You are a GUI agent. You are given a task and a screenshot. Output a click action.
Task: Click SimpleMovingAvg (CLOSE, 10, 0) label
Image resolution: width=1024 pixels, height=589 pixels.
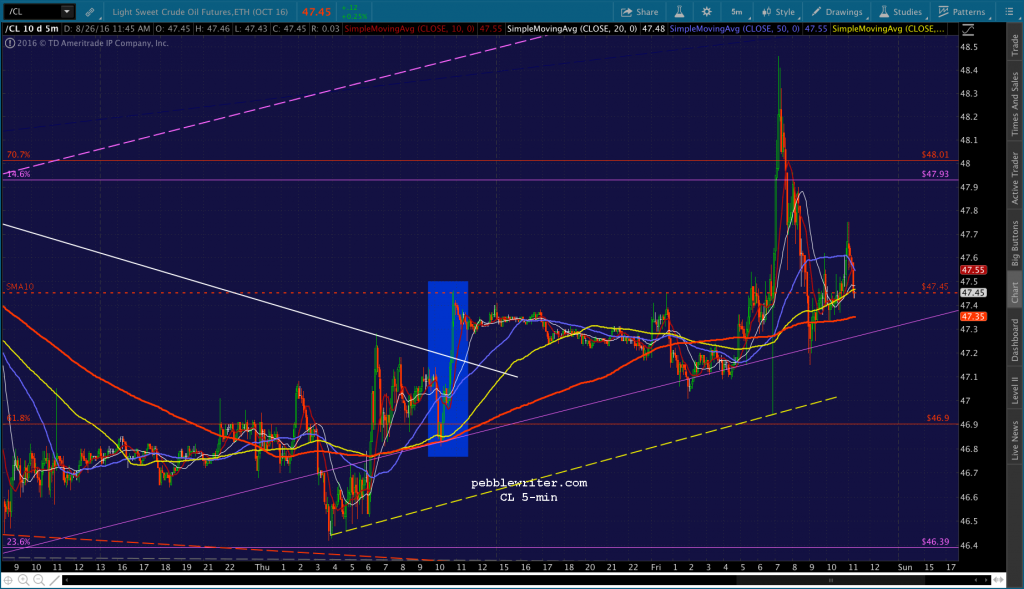409,29
